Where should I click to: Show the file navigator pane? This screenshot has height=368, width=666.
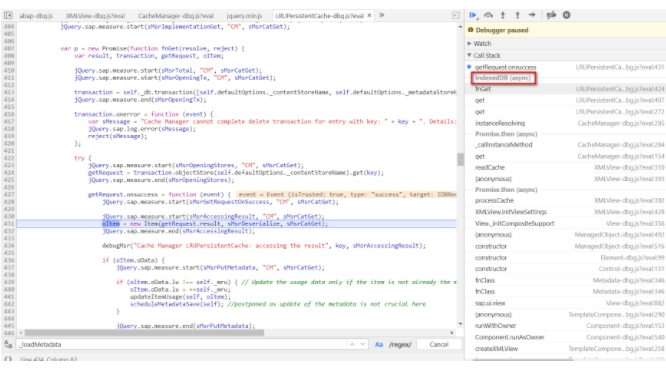8,16
